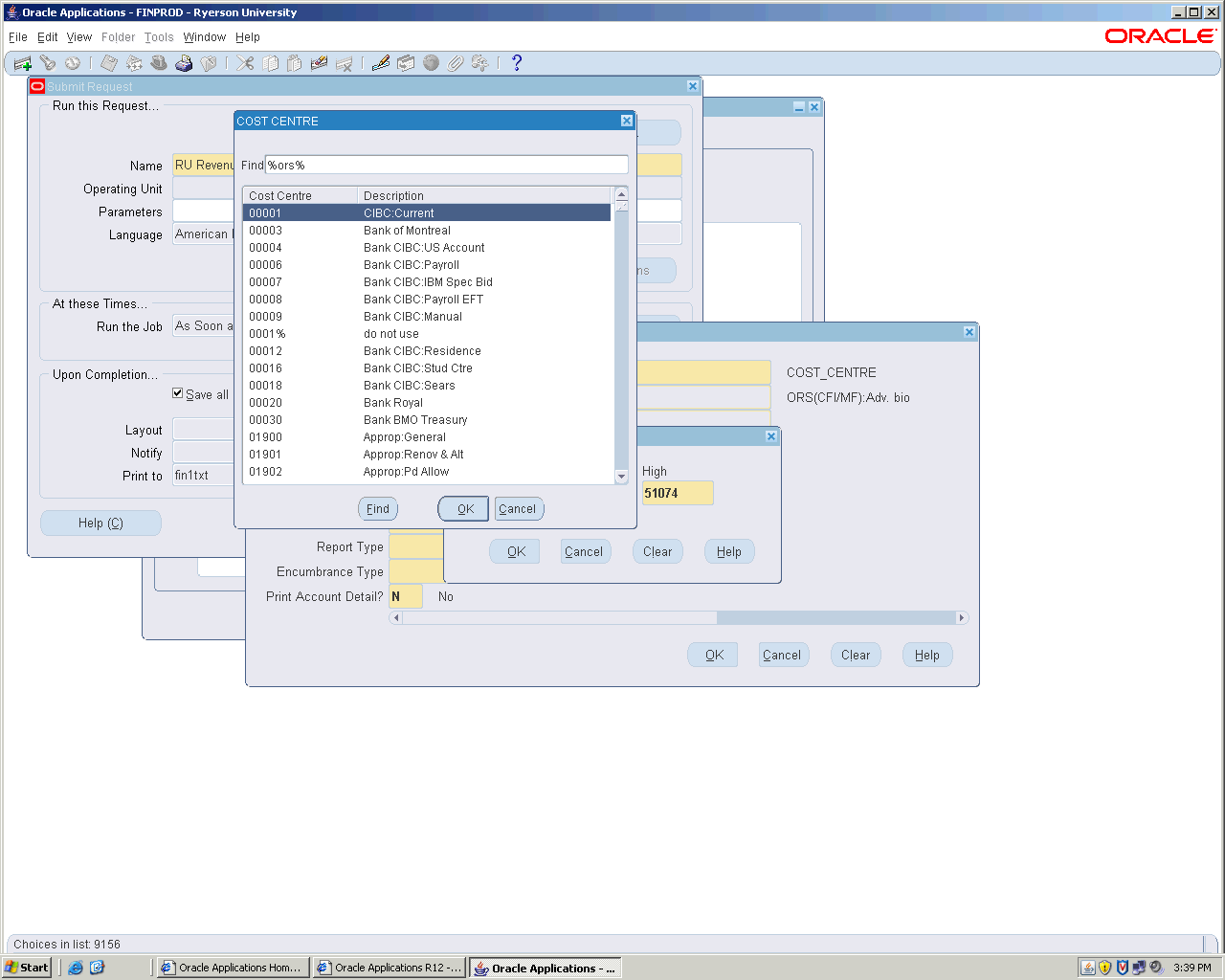Viewport: 1225px width, 980px height.
Task: Click the Print toolbar icon
Action: point(184,63)
